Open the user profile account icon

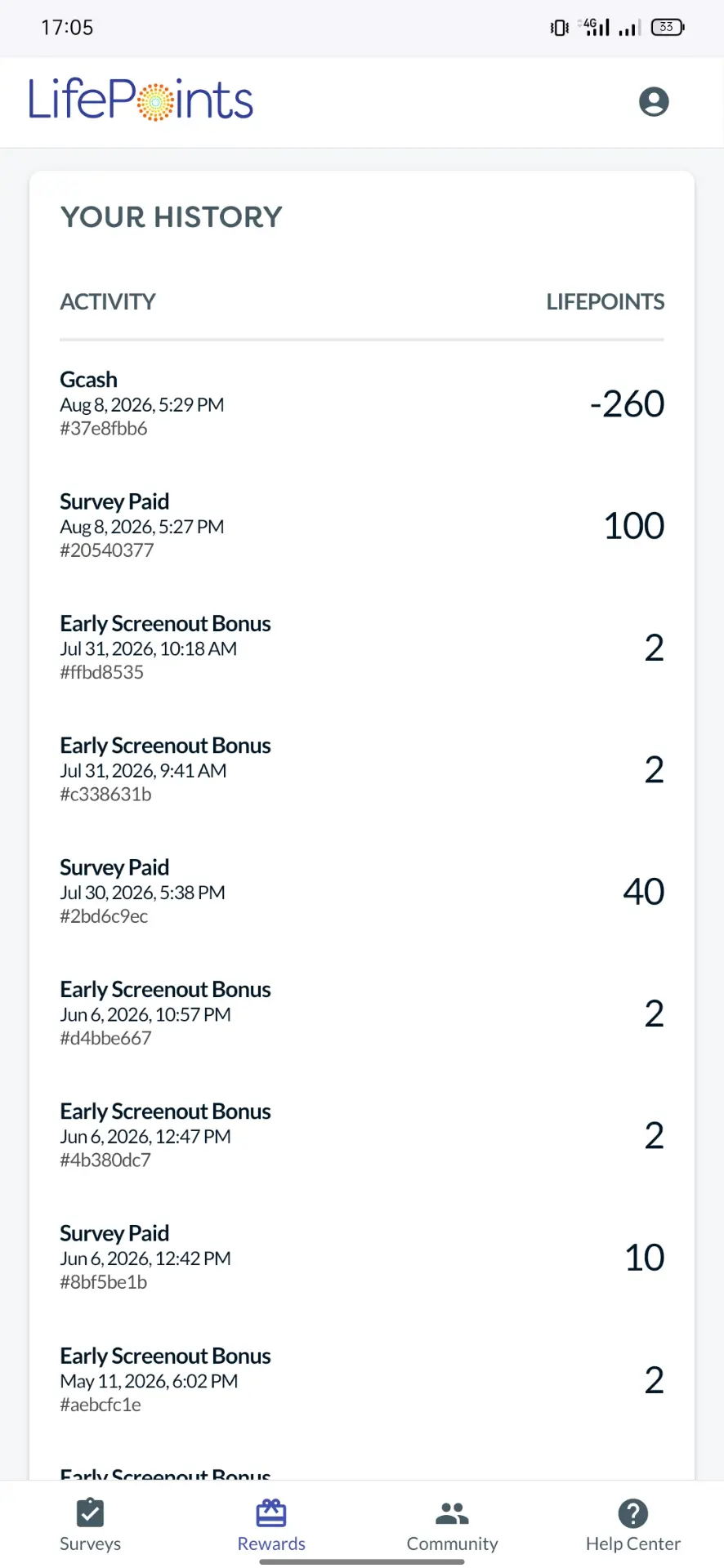tap(654, 102)
